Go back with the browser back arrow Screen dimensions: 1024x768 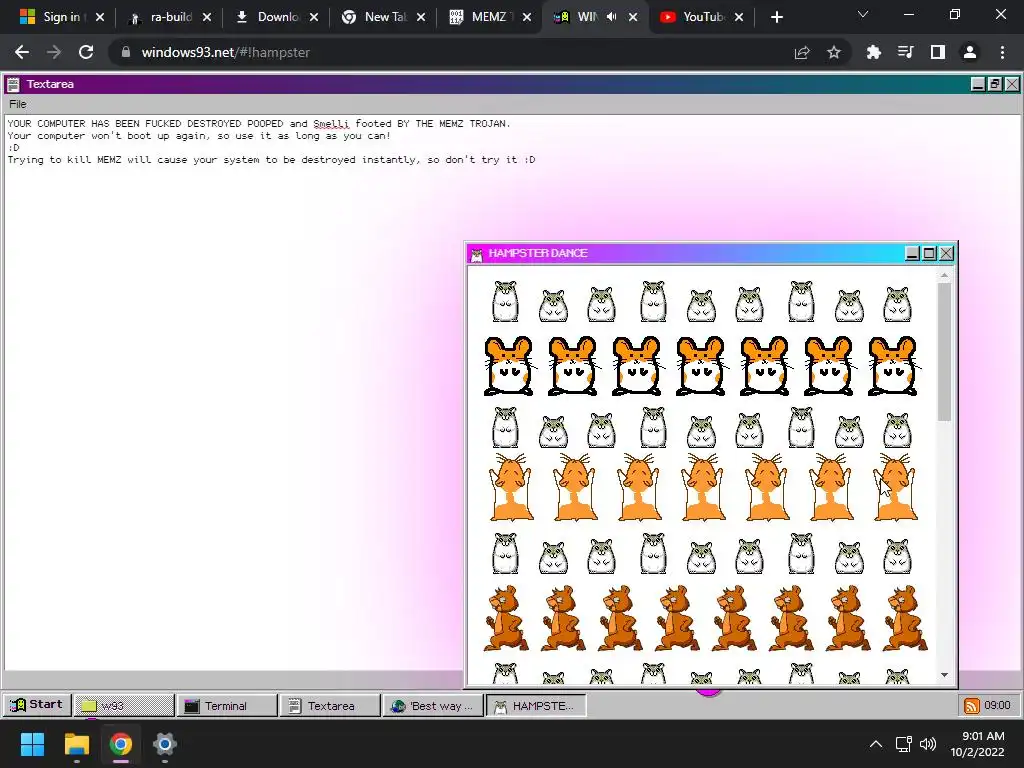pyautogui.click(x=22, y=52)
